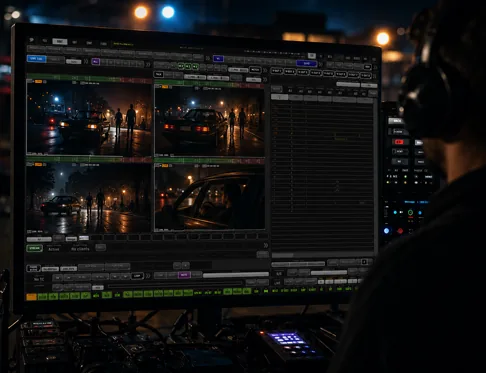The width and height of the screenshot is (486, 373).
Task: Click the leftmost green-outlined toolbar button
Action: click(181, 66)
